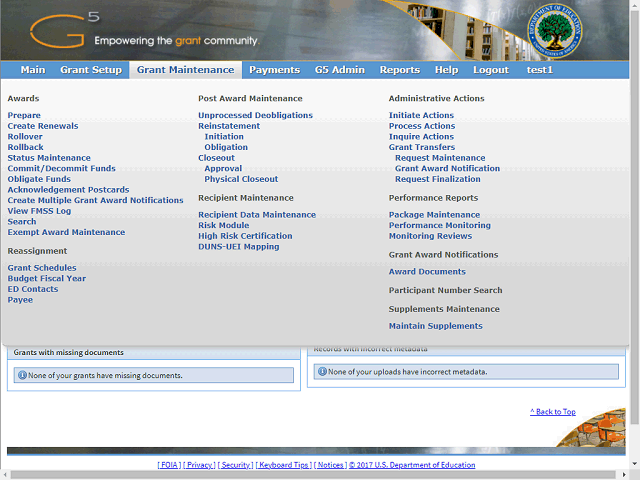Open Award Documents link

pyautogui.click(x=427, y=272)
